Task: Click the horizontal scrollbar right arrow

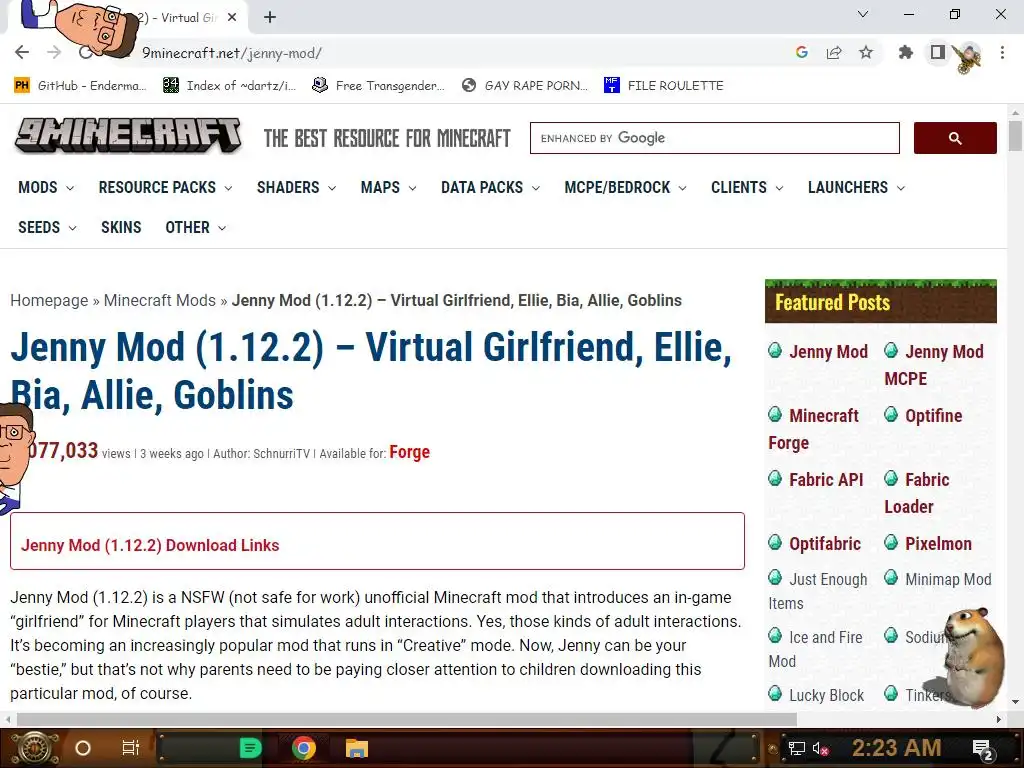Action: click(999, 719)
